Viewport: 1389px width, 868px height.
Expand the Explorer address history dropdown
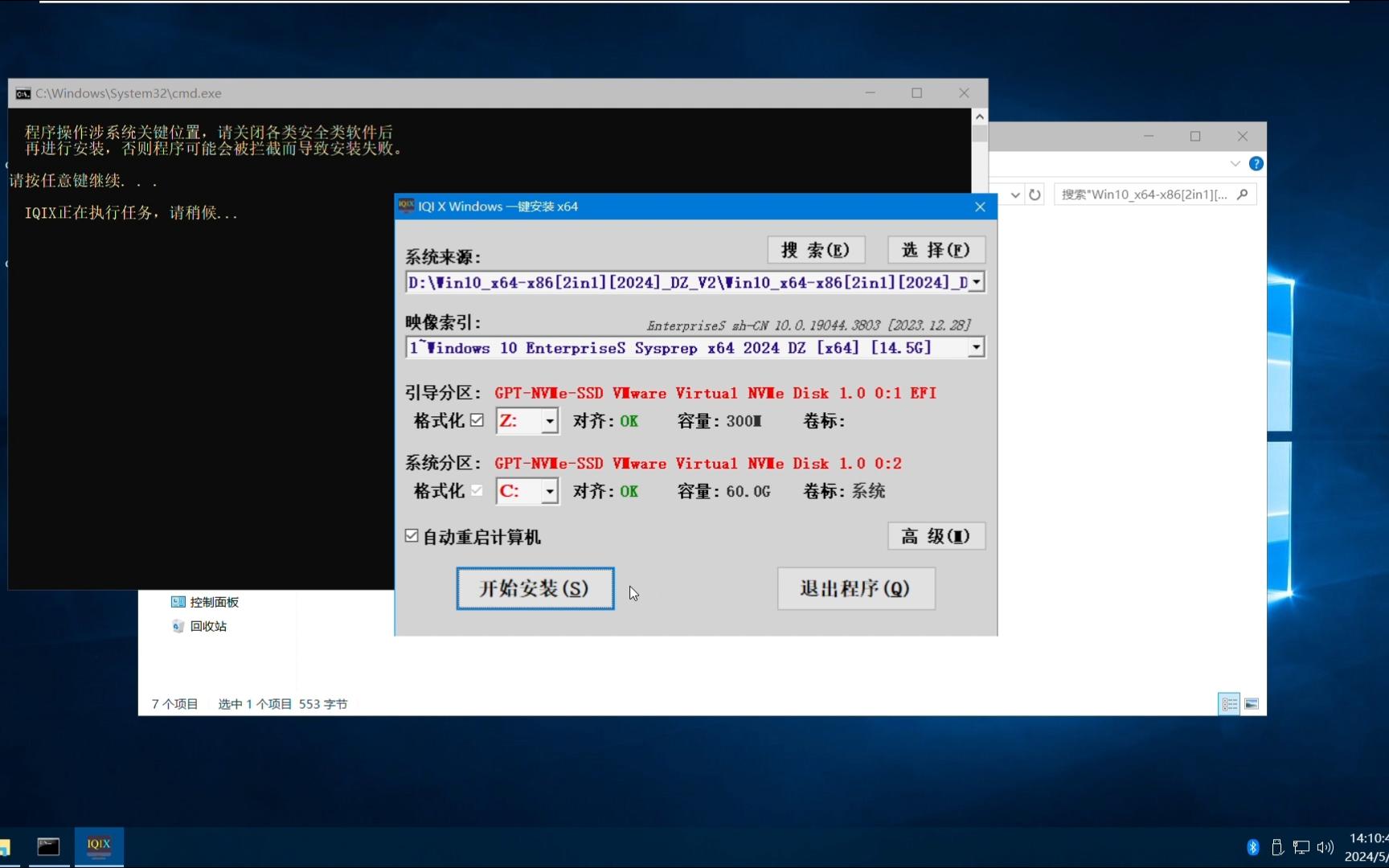click(x=1015, y=194)
